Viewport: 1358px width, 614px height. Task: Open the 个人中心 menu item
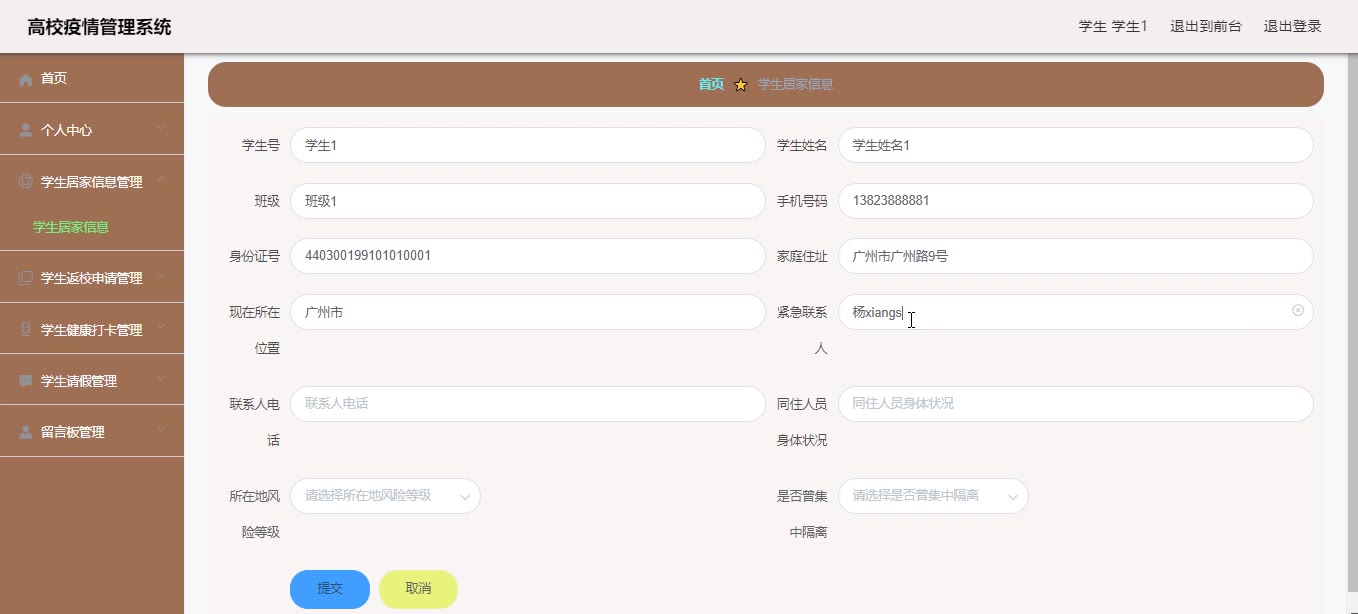[92, 130]
